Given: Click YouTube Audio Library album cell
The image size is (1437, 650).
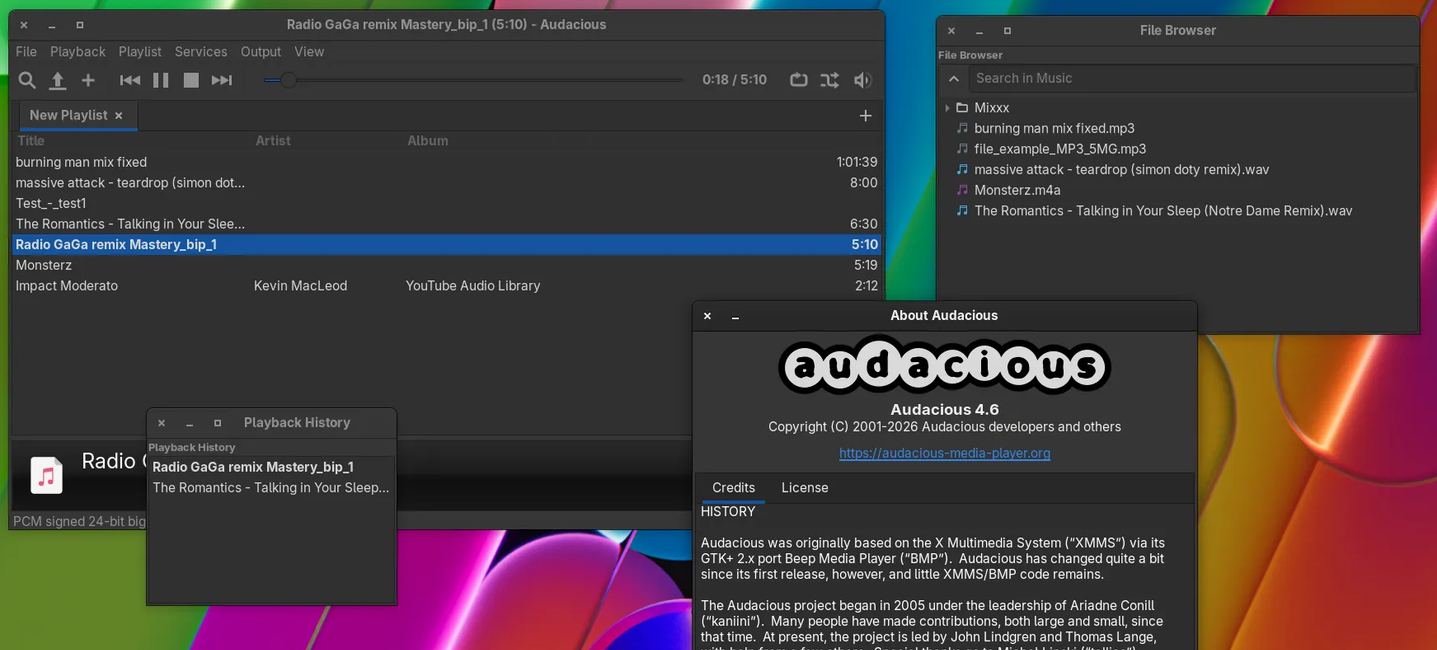Looking at the screenshot, I should click(473, 286).
